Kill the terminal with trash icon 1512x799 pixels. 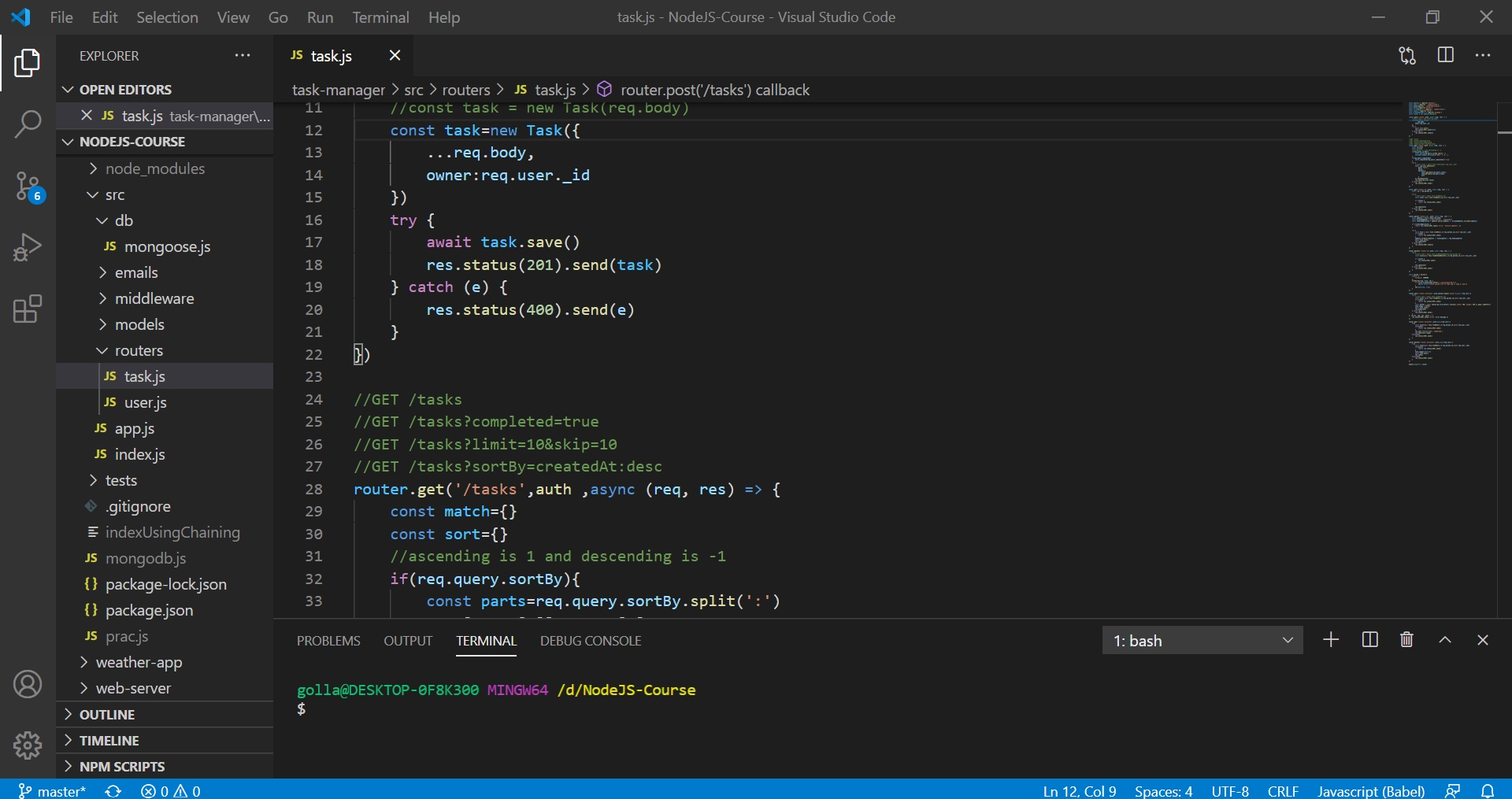(1406, 640)
